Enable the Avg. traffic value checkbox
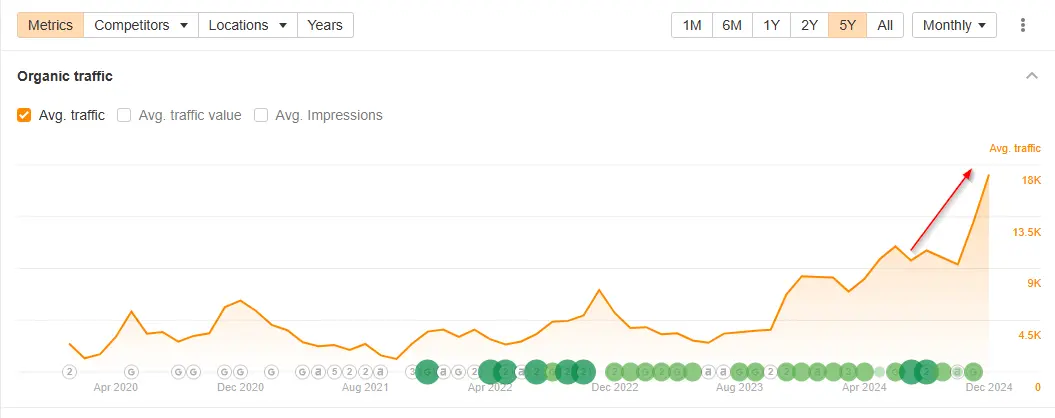The width and height of the screenshot is (1055, 418). pyautogui.click(x=125, y=115)
